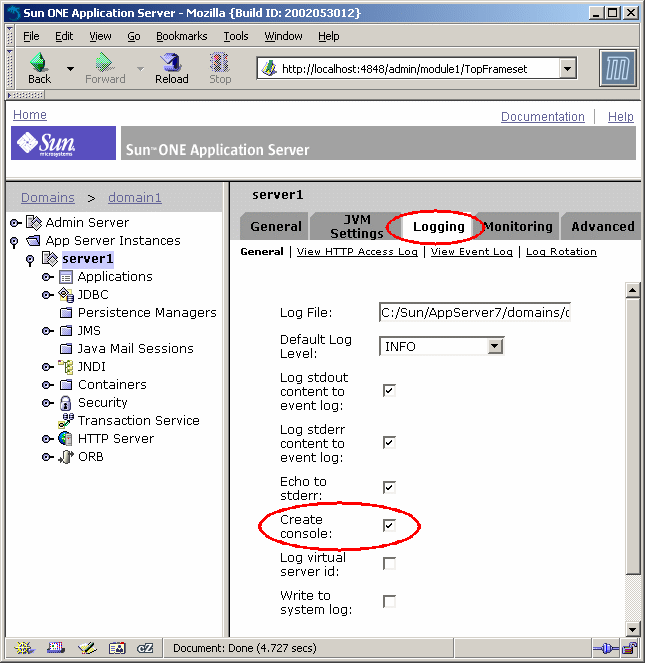Screen dimensions: 645x663
Task: Click the Security padlock icon
Action: [x=66, y=403]
